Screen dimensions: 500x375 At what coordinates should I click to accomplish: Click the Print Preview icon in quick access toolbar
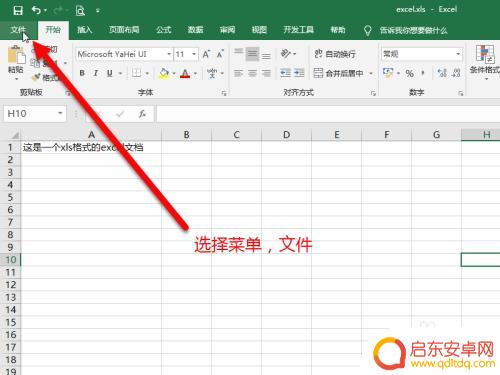80,11
